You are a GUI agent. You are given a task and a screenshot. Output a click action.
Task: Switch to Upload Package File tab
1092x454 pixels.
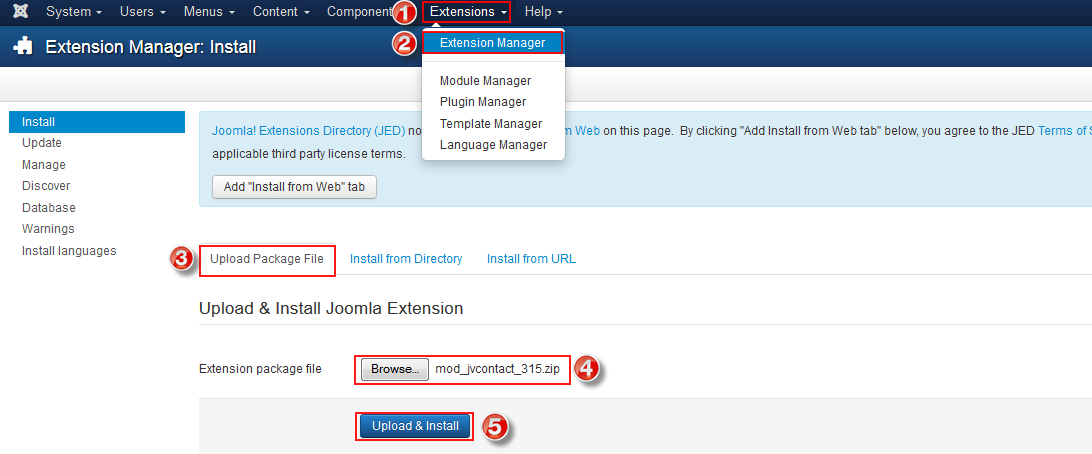click(x=267, y=259)
